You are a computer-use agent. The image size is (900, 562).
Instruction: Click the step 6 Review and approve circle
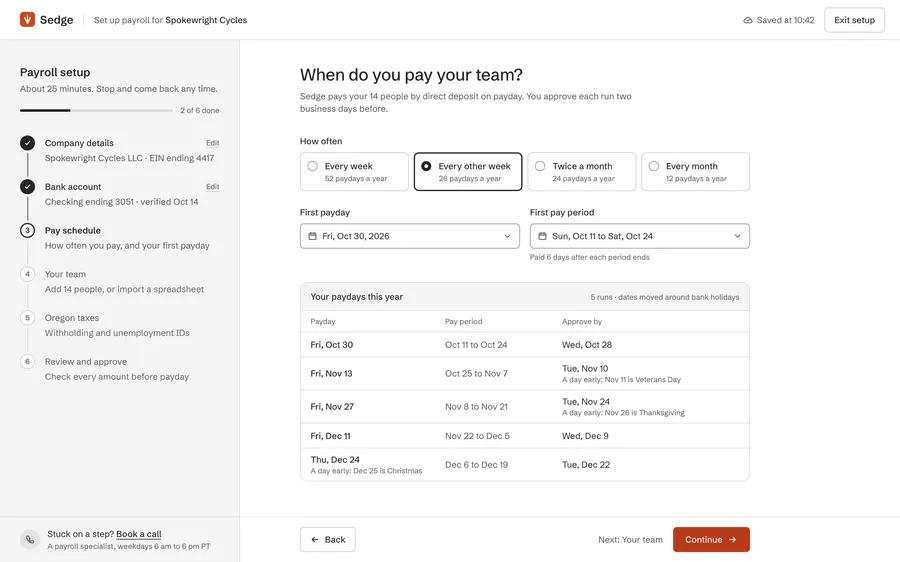click(27, 361)
